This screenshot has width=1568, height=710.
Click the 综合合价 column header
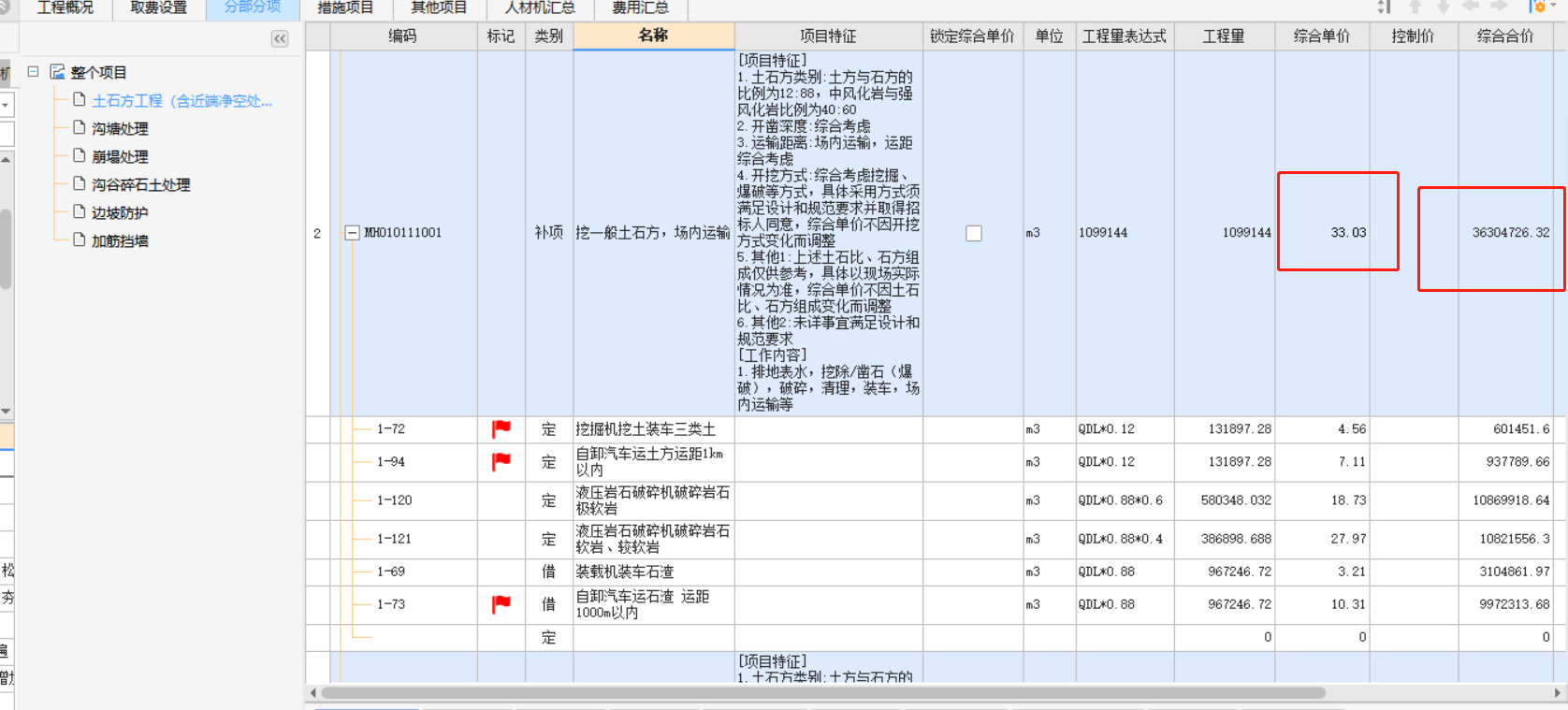1505,36
